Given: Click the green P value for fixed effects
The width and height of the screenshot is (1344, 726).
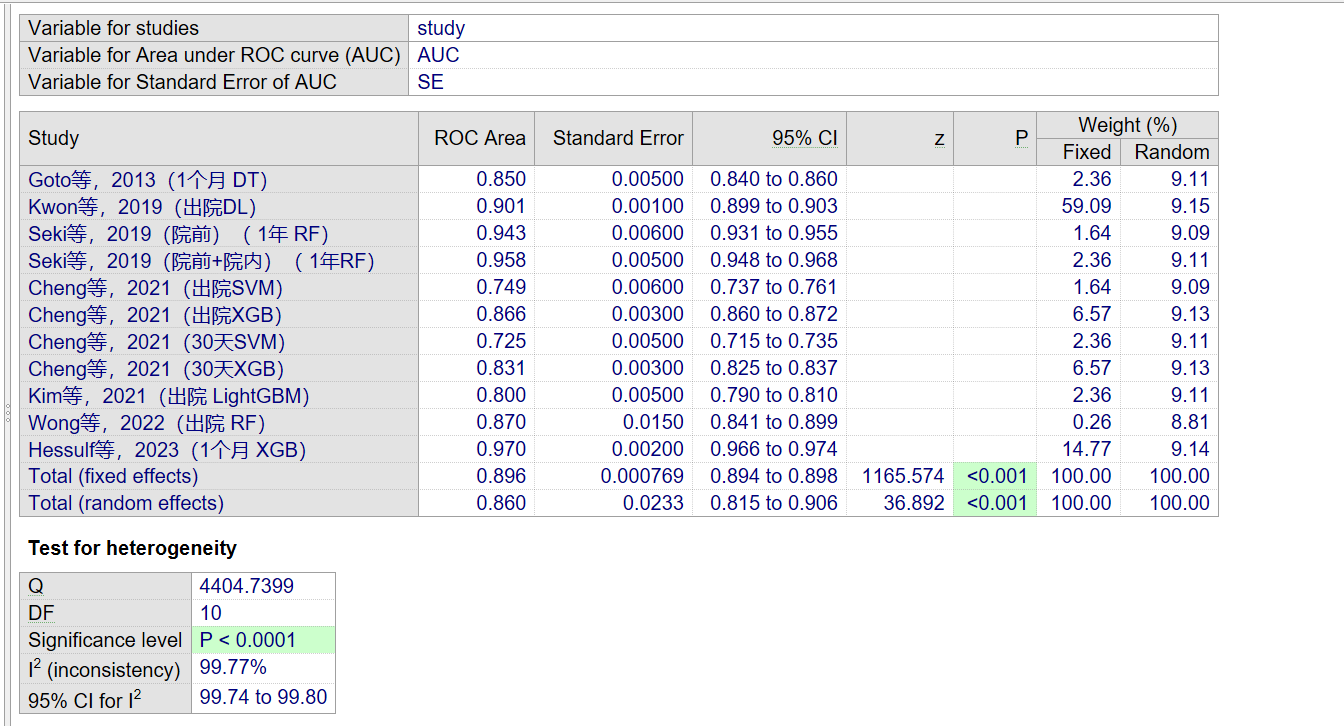Looking at the screenshot, I should (996, 476).
